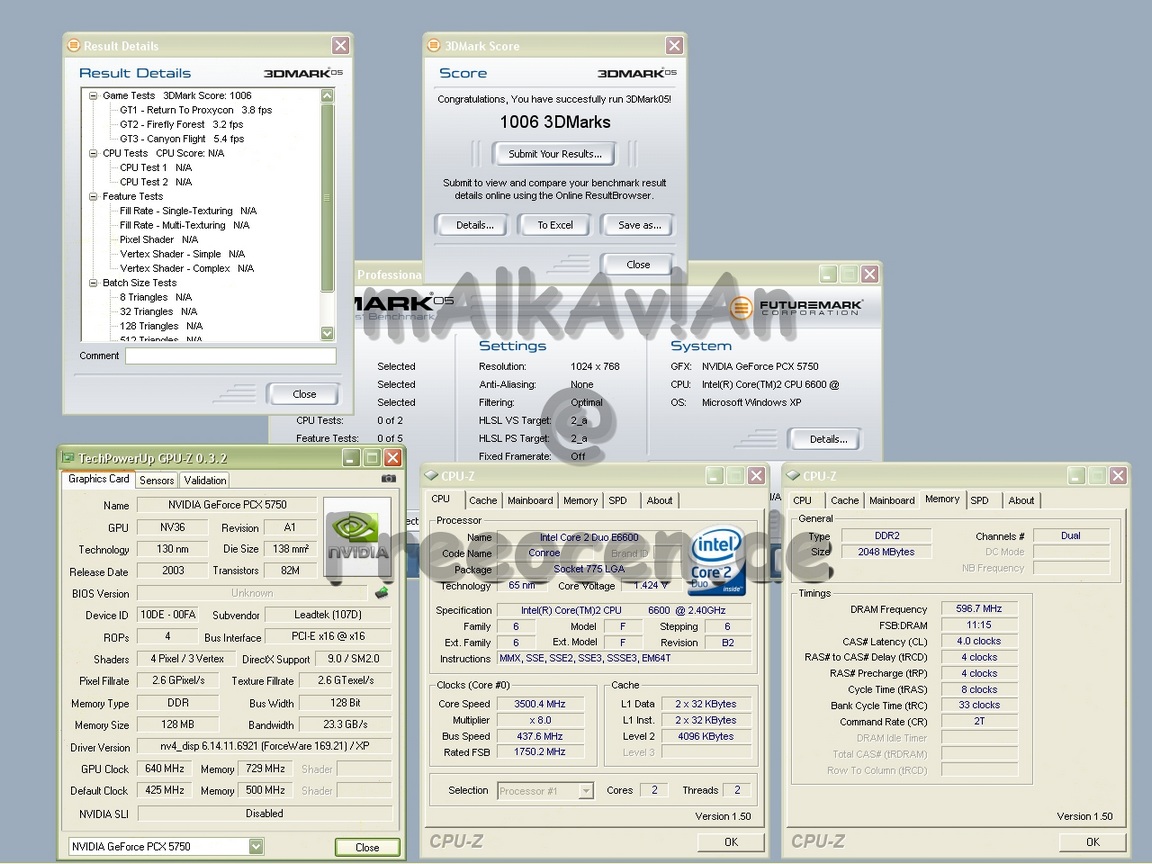The image size is (1152, 864).
Task: Select the CPU Test 1 row
Action: (156, 168)
